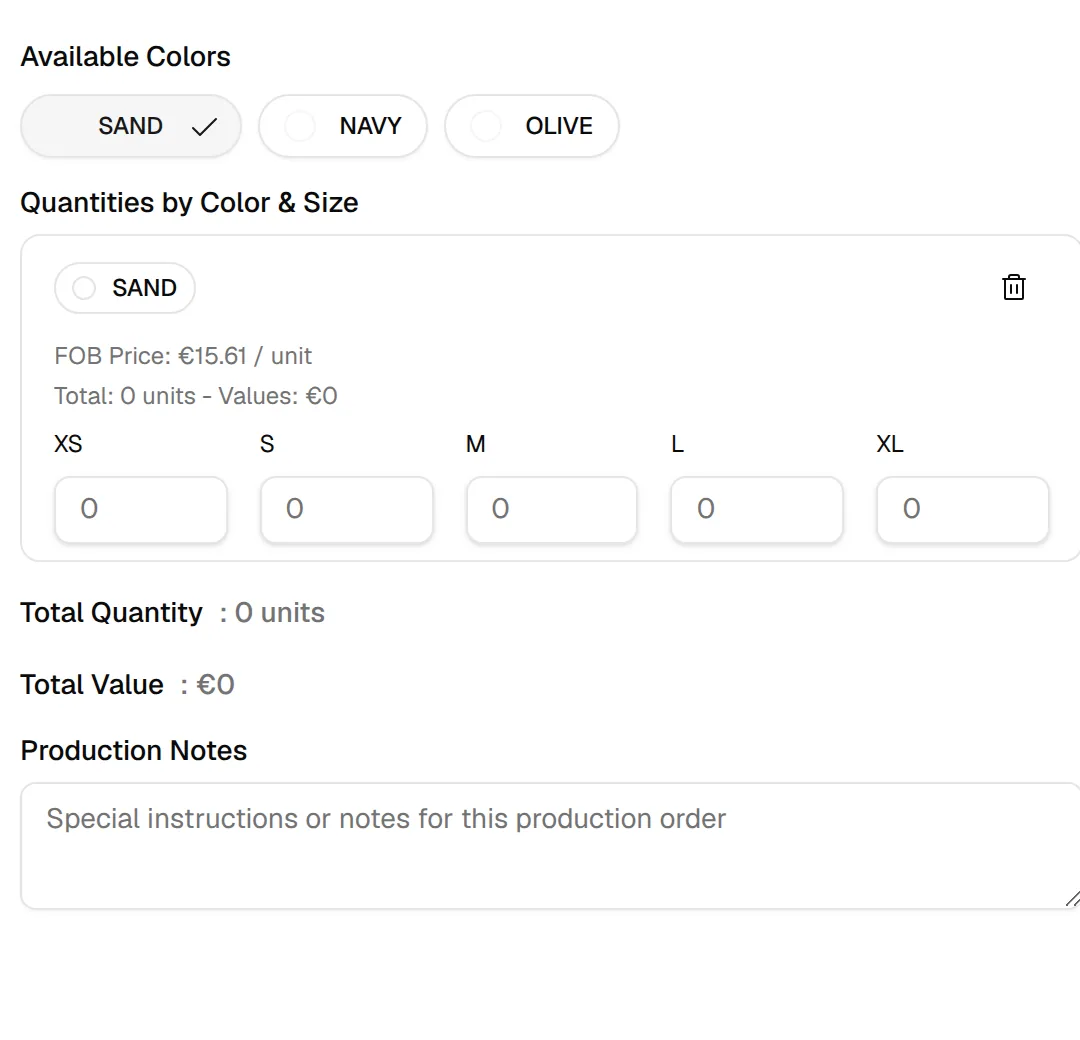Click the NAVY color swatch circle

click(300, 126)
